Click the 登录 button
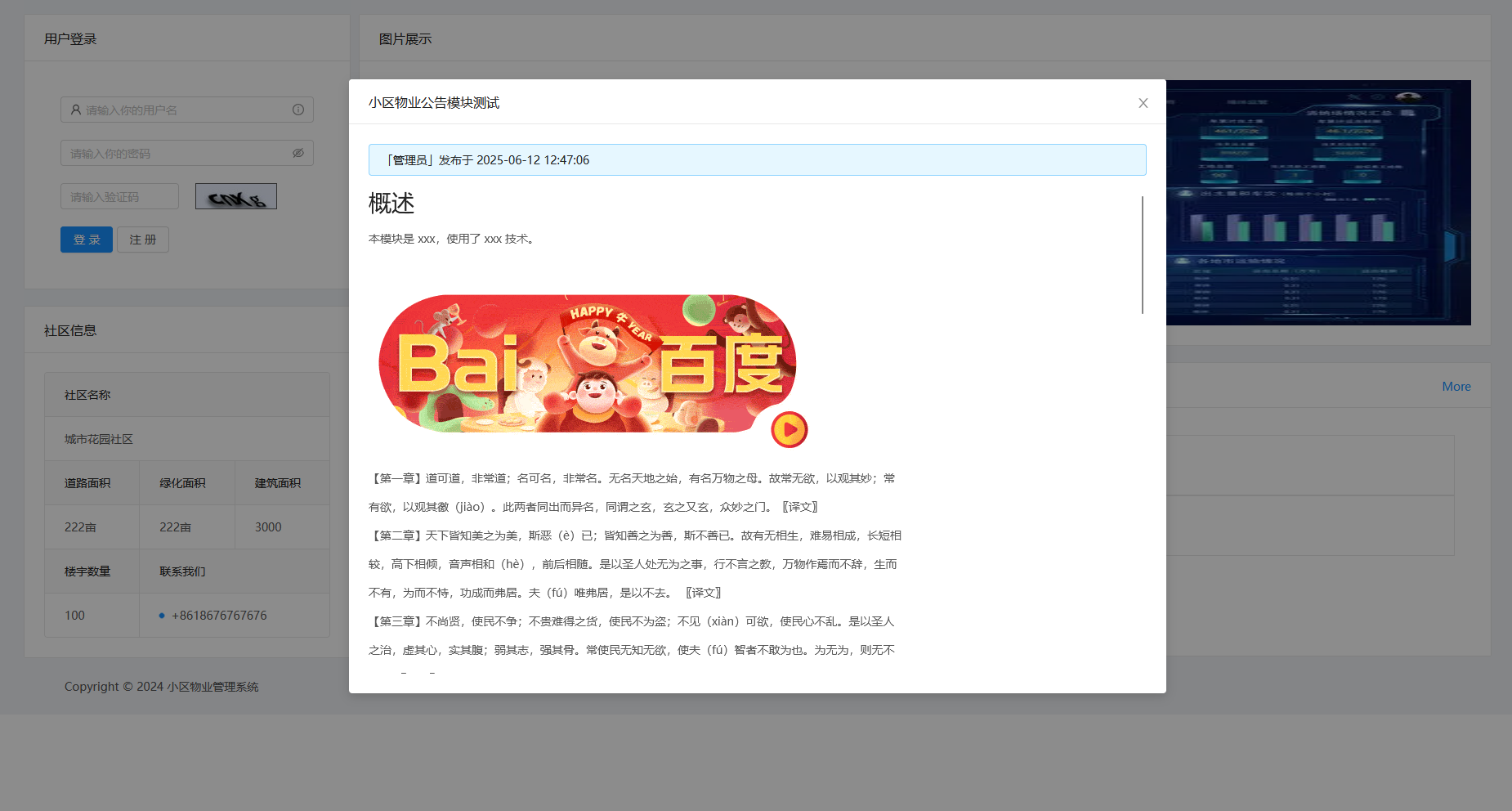This screenshot has width=1512, height=811. (87, 240)
